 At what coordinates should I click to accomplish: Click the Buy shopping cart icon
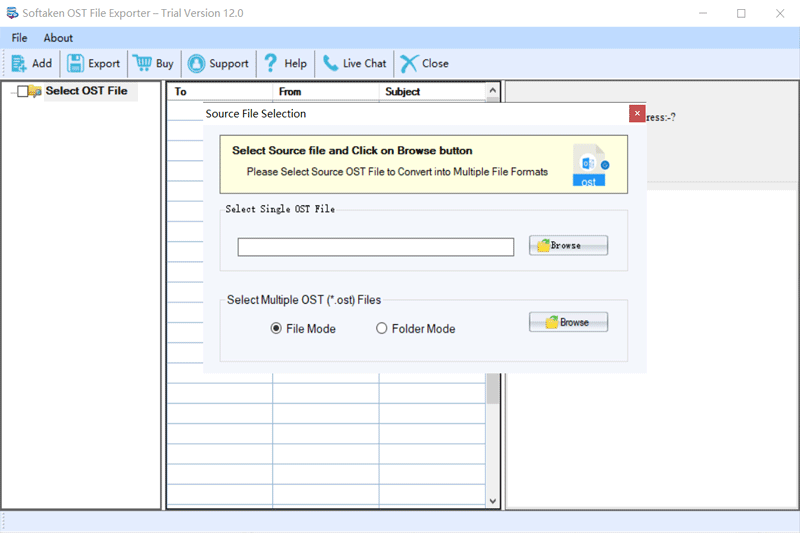tap(142, 63)
